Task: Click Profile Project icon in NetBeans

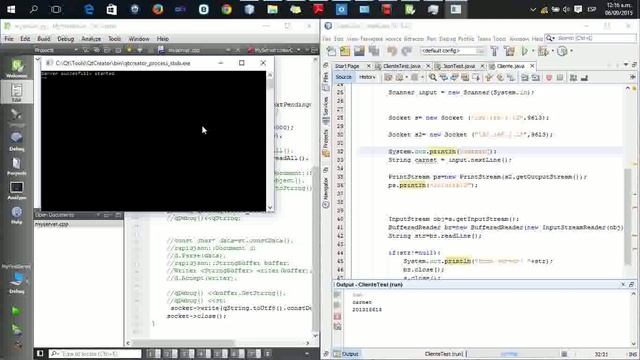Action: pyautogui.click(x=562, y=51)
